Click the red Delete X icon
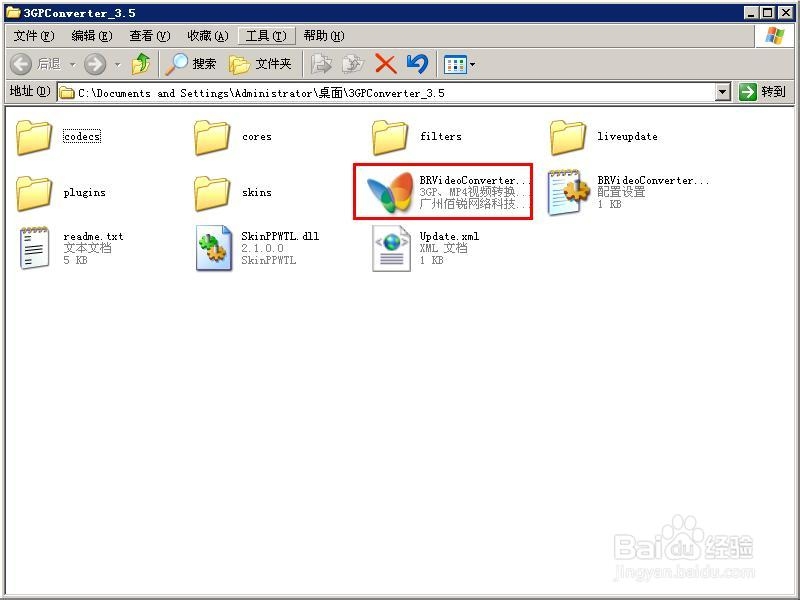 pyautogui.click(x=386, y=64)
